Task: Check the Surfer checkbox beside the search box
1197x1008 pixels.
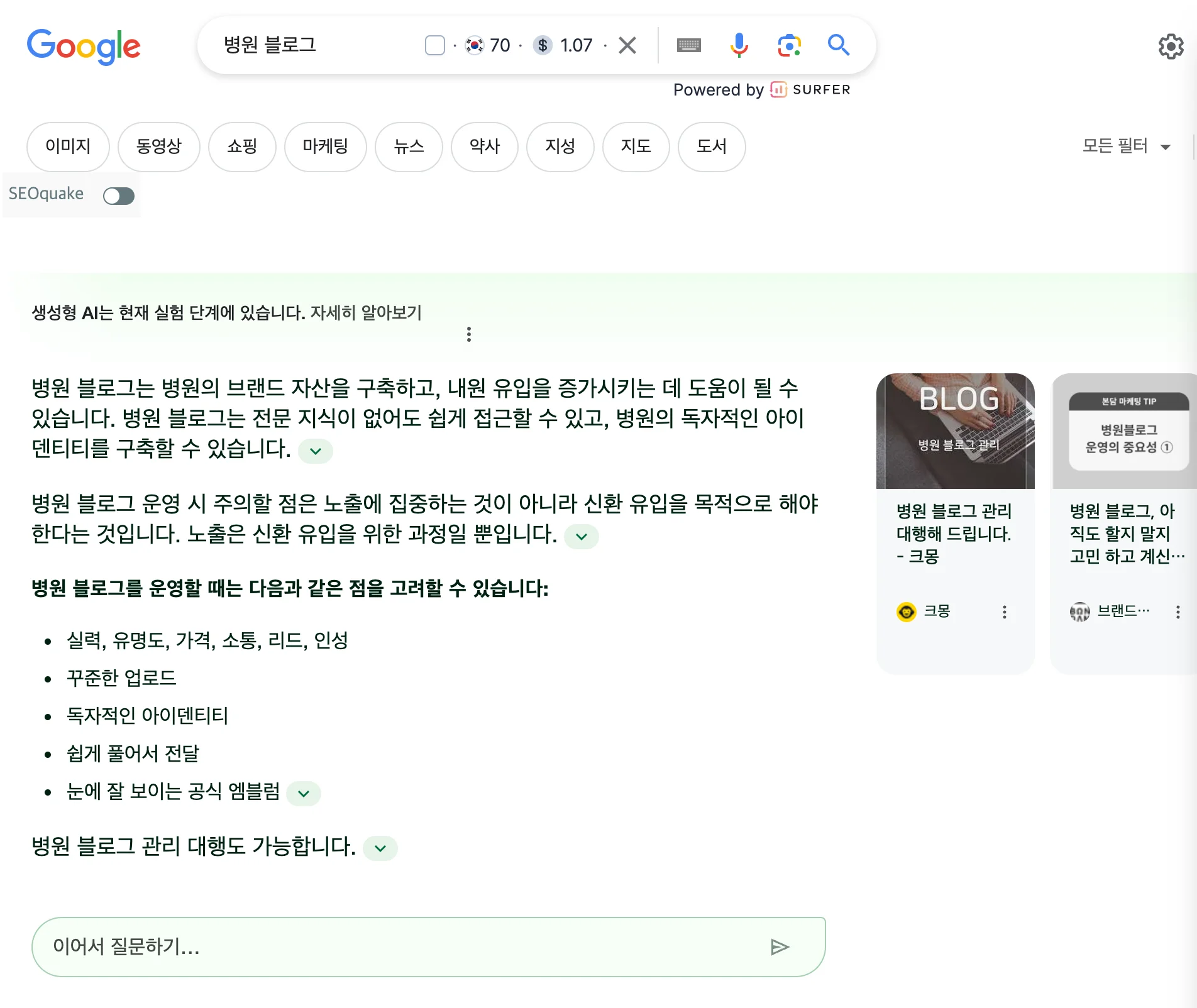Action: tap(434, 45)
